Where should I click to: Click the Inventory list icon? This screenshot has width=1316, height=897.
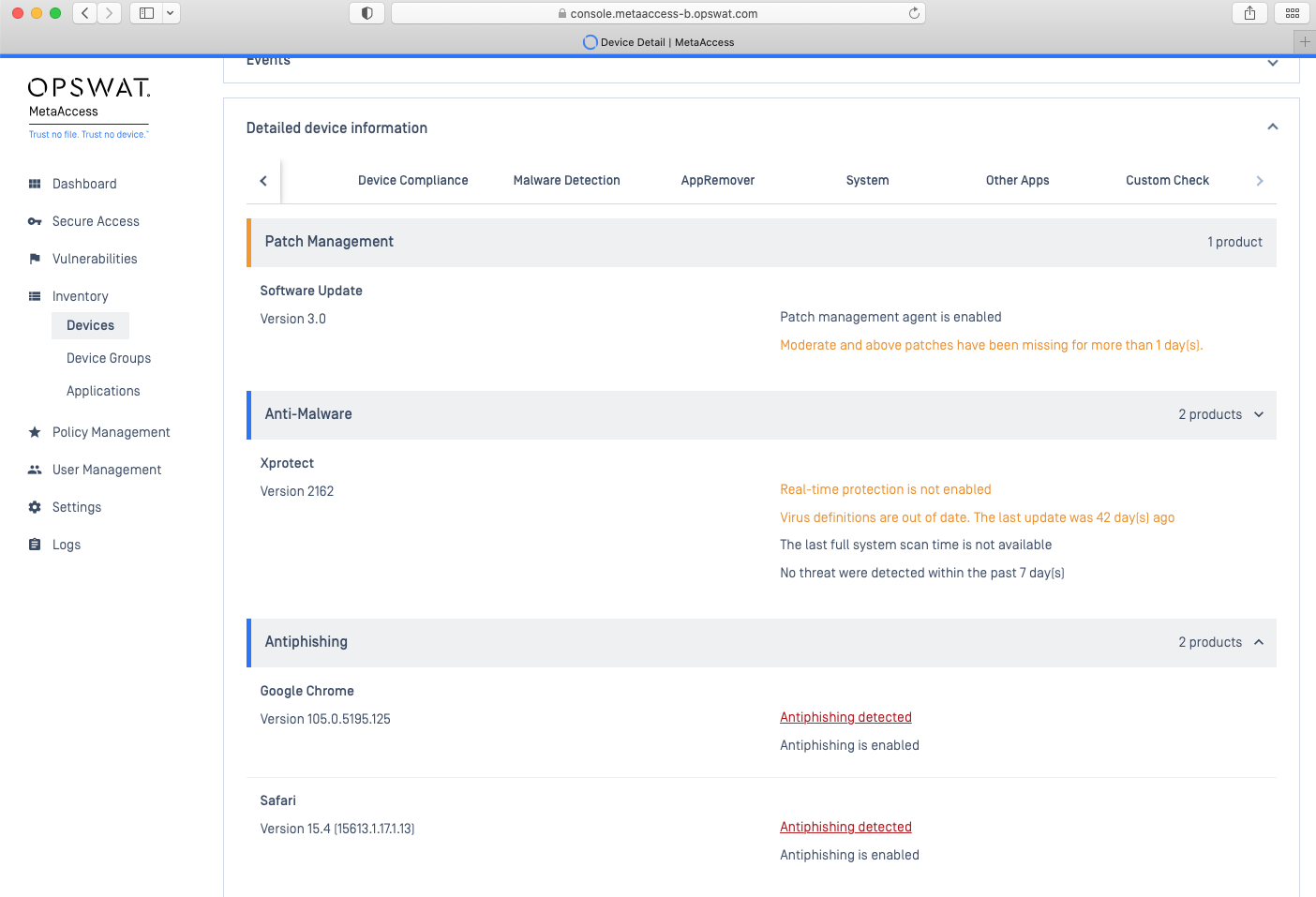coord(35,296)
